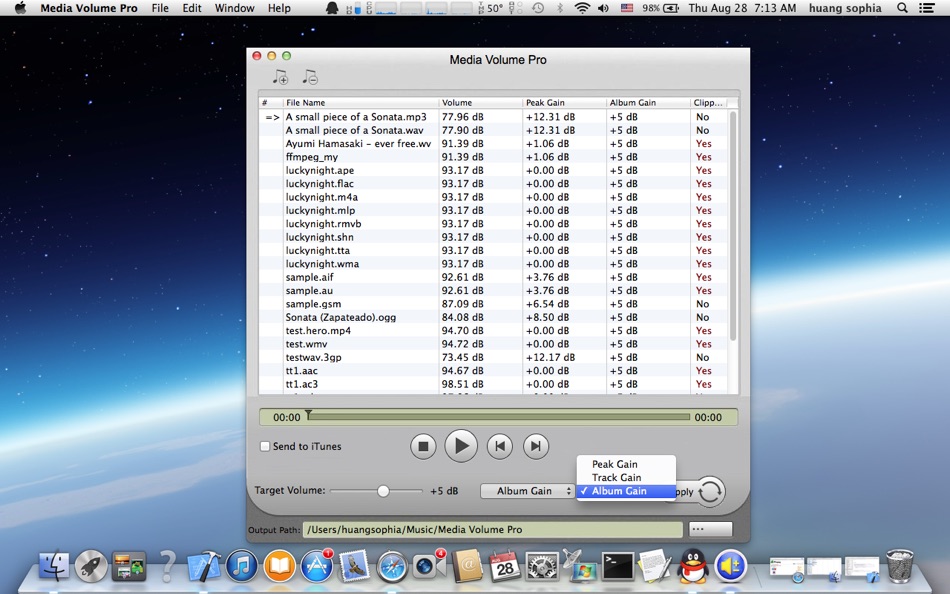Skip to the previous track
The image size is (950, 594).
pos(500,447)
